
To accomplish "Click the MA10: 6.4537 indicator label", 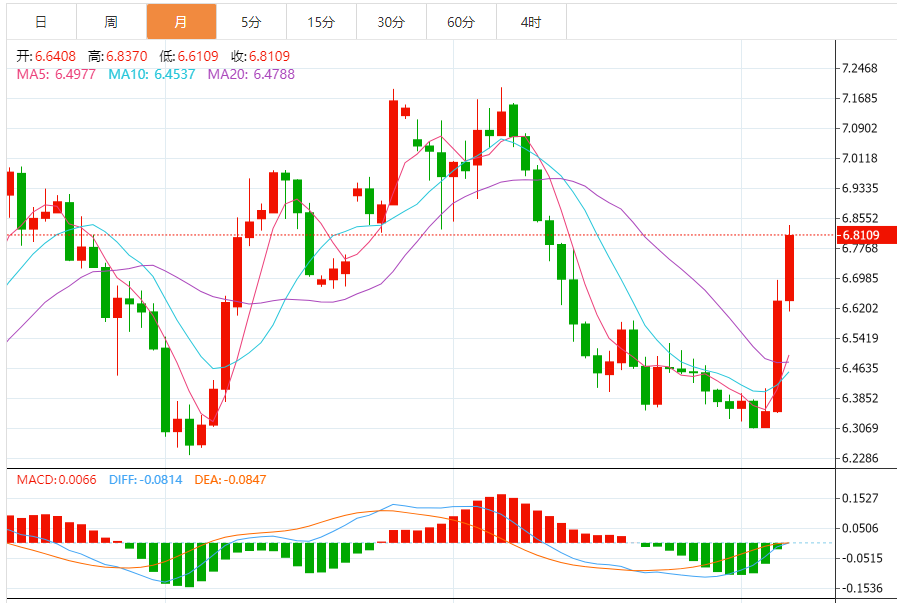I will coord(152,74).
